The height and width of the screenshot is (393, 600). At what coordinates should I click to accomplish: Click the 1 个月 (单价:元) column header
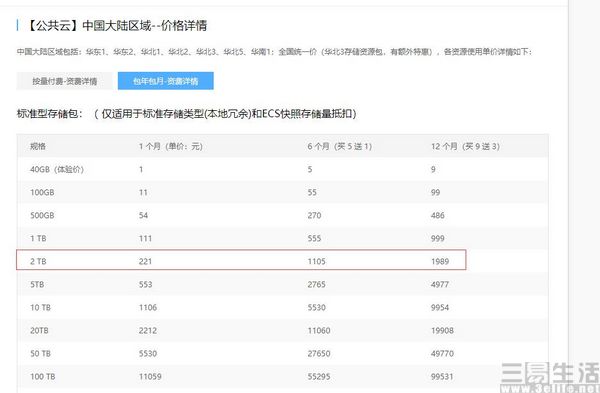point(171,146)
